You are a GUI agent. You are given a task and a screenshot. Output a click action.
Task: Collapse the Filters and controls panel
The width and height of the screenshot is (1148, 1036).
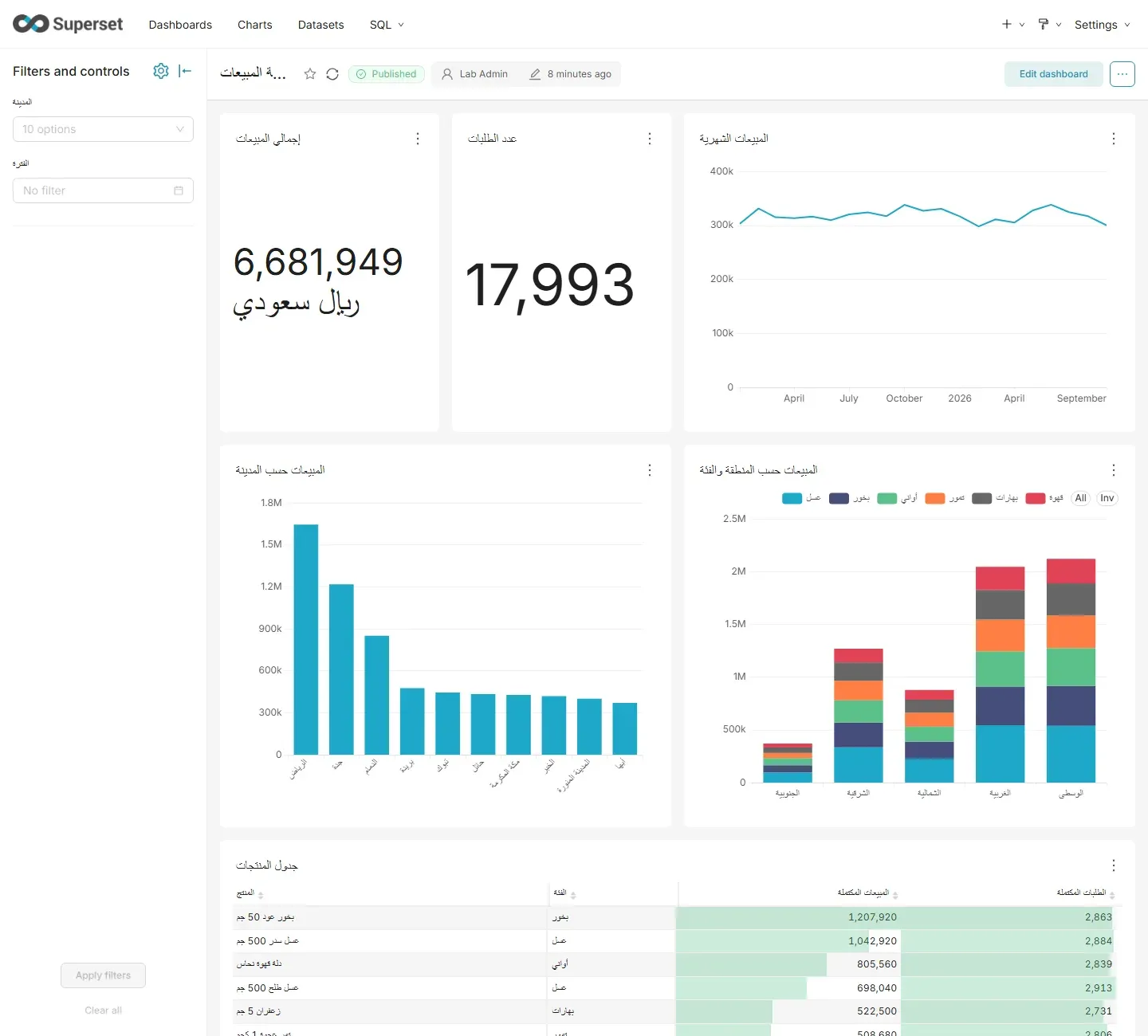(186, 71)
